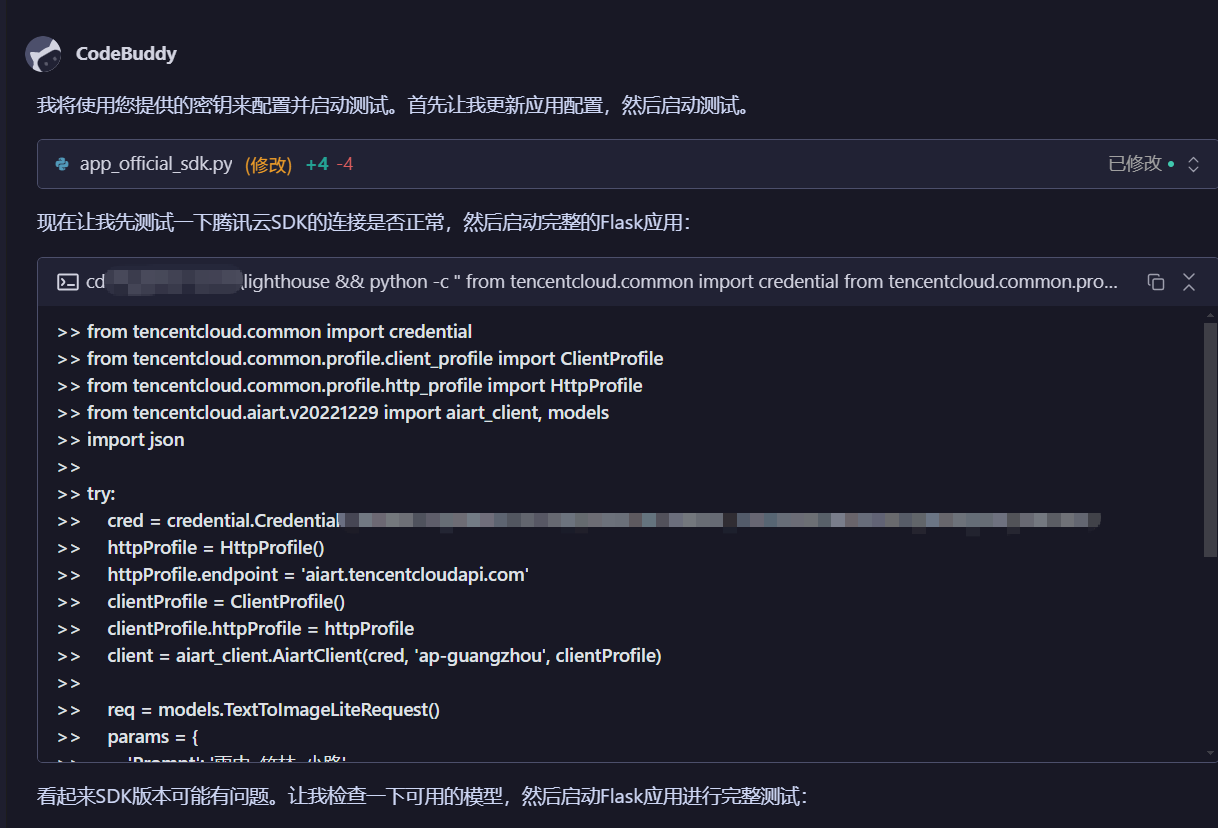The image size is (1218, 828).
Task: Click the message about SDK版本可能有问题
Action: 420,797
